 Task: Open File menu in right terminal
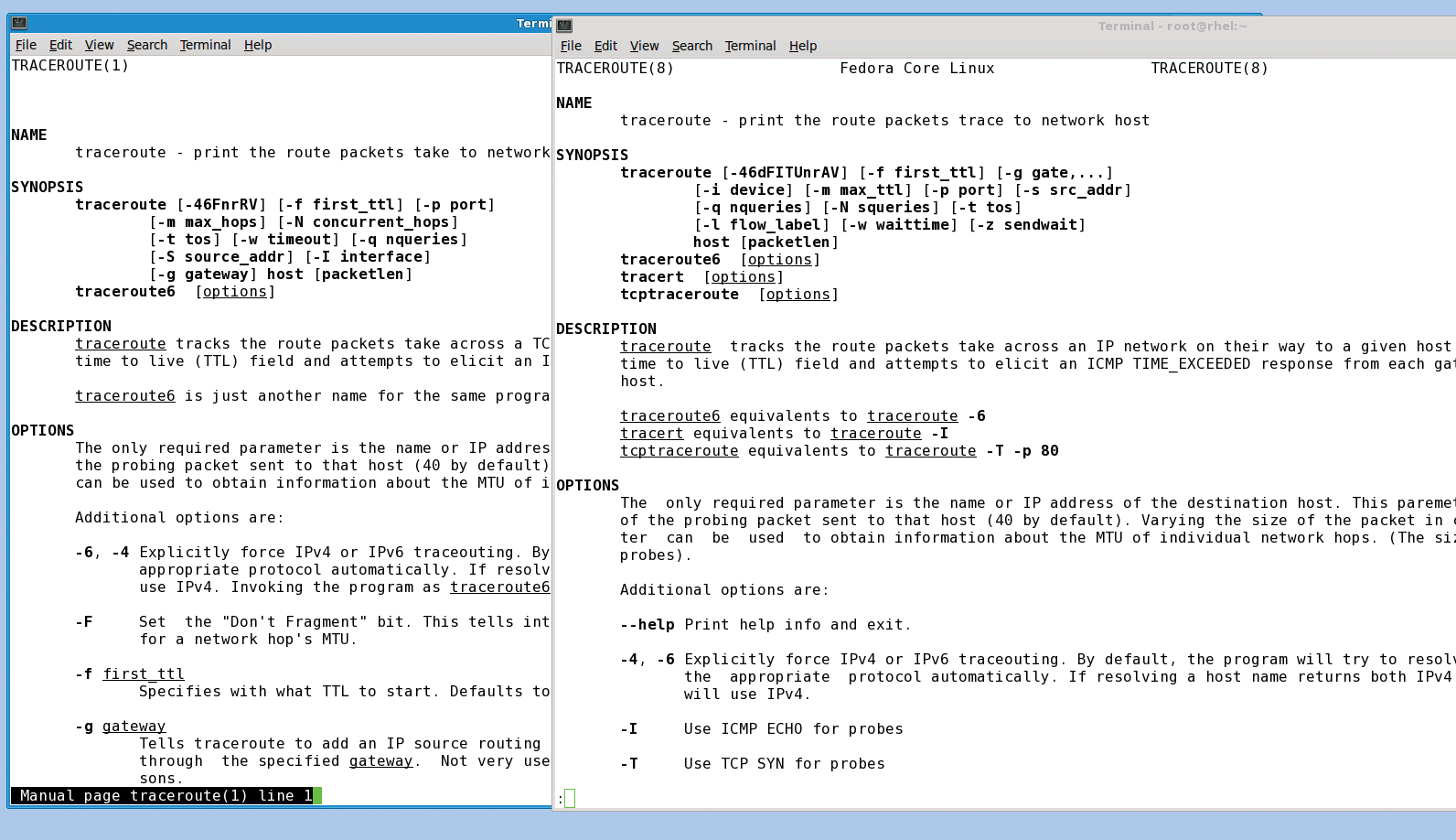[x=571, y=46]
